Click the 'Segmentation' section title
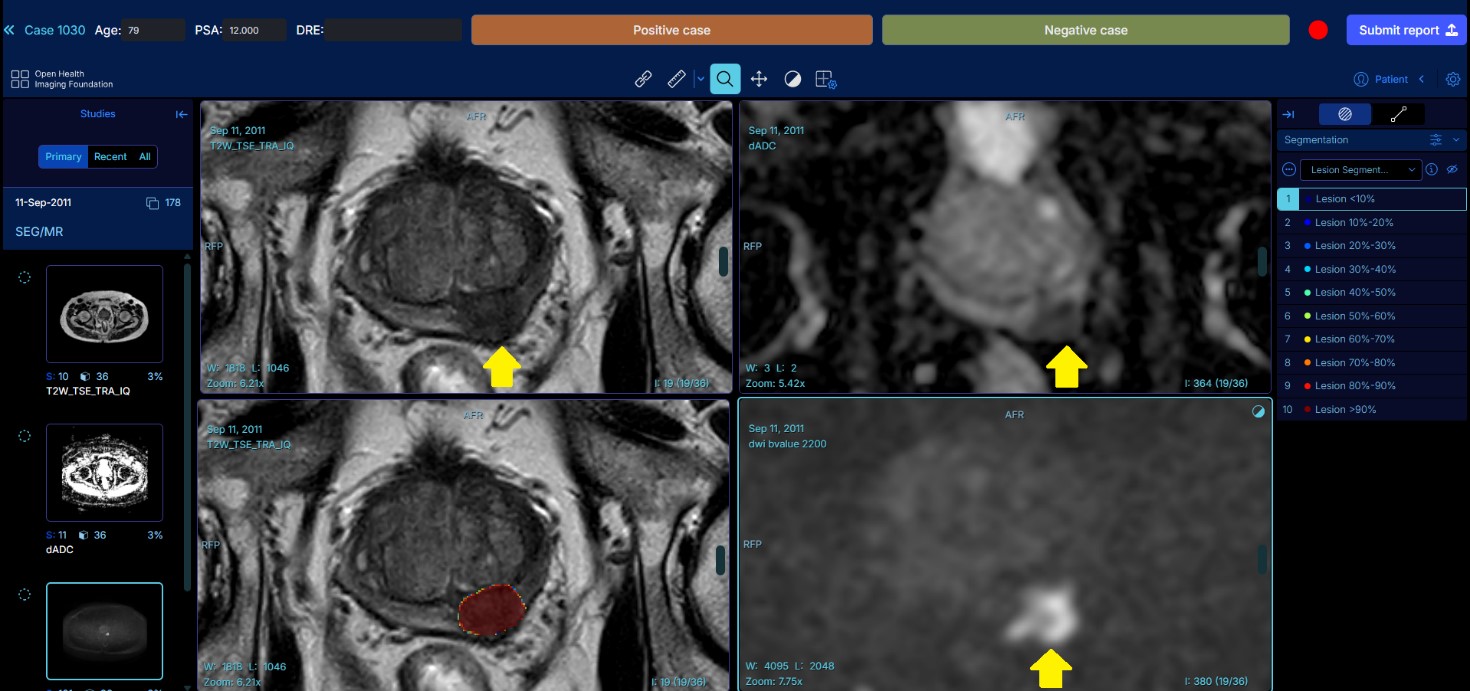This screenshot has width=1470, height=691. pos(1316,140)
